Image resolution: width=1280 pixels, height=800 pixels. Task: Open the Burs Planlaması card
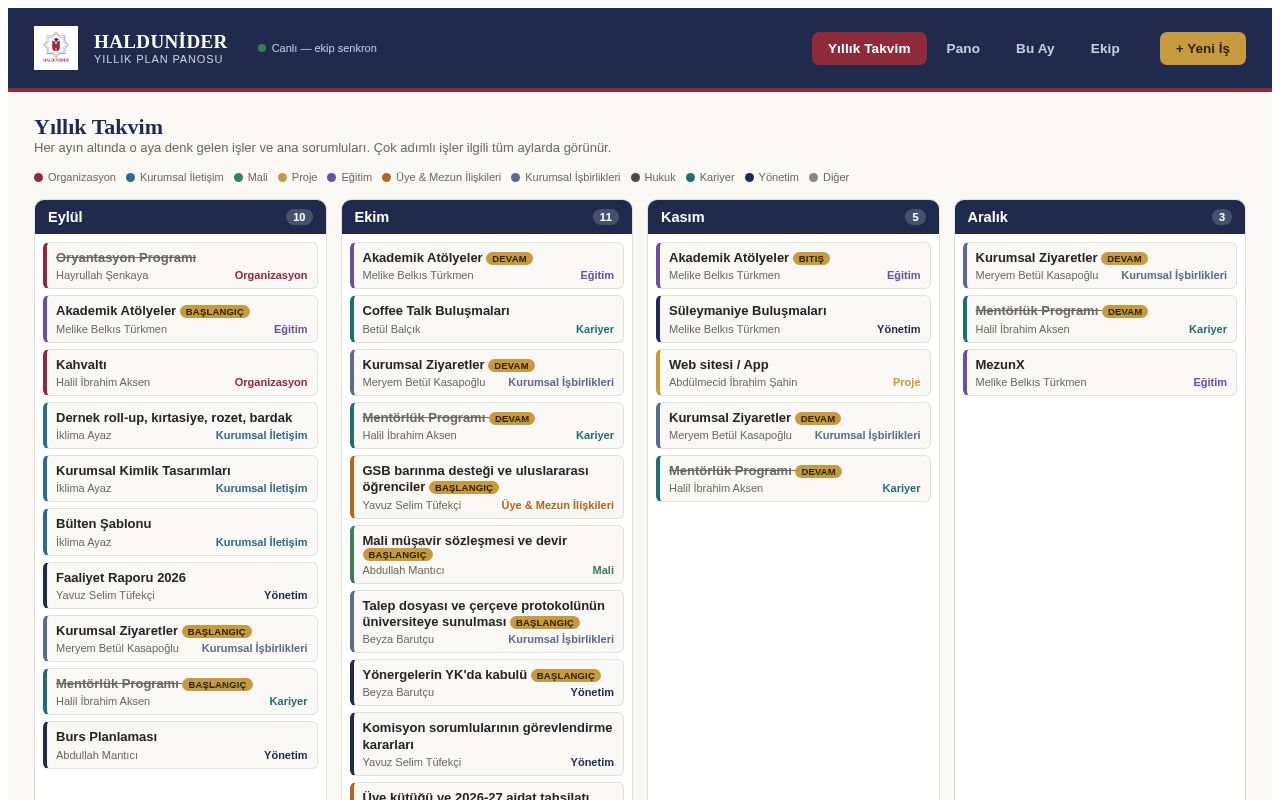[180, 745]
